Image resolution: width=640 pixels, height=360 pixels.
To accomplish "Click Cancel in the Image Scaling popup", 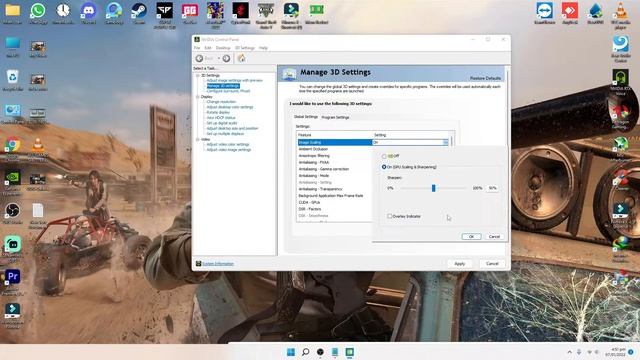I will (x=494, y=236).
